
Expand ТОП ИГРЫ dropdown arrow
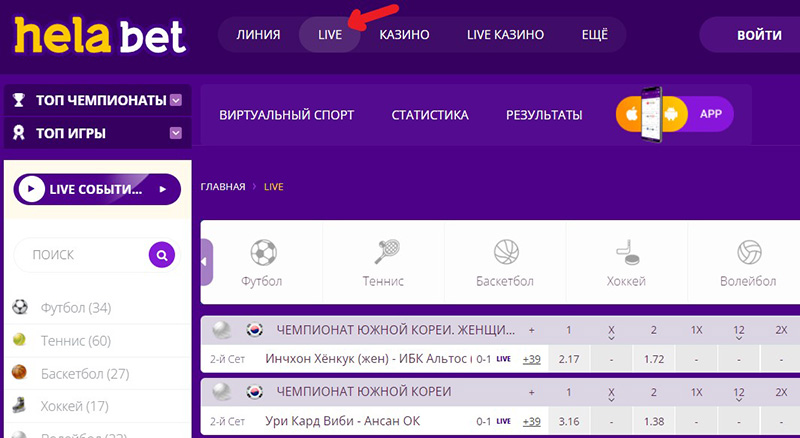pos(176,133)
